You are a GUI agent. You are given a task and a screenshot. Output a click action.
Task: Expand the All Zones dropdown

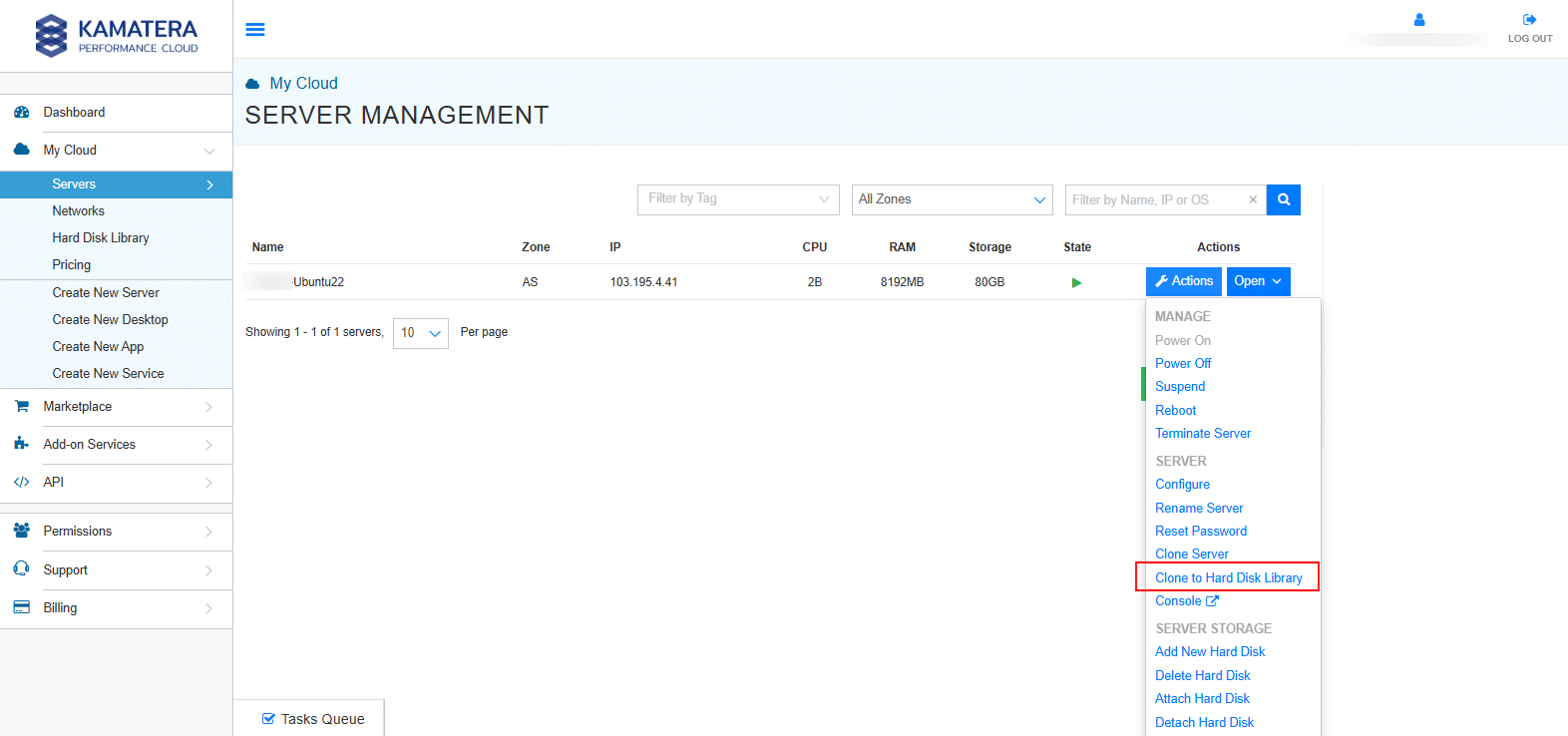point(952,199)
